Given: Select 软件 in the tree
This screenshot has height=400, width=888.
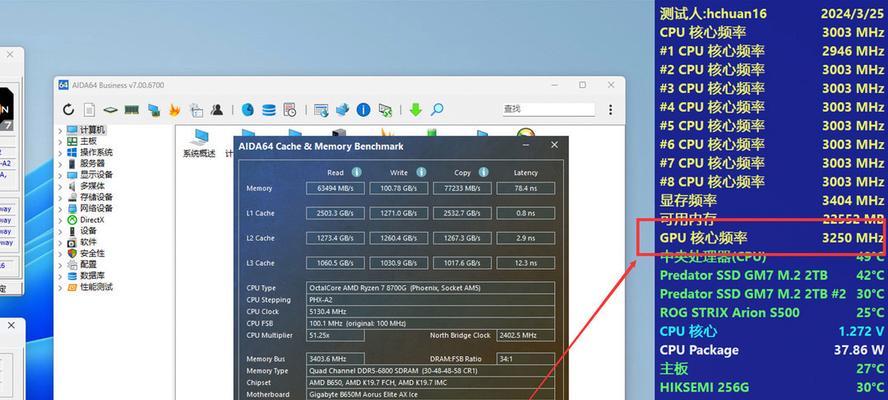Looking at the screenshot, I should tap(88, 242).
